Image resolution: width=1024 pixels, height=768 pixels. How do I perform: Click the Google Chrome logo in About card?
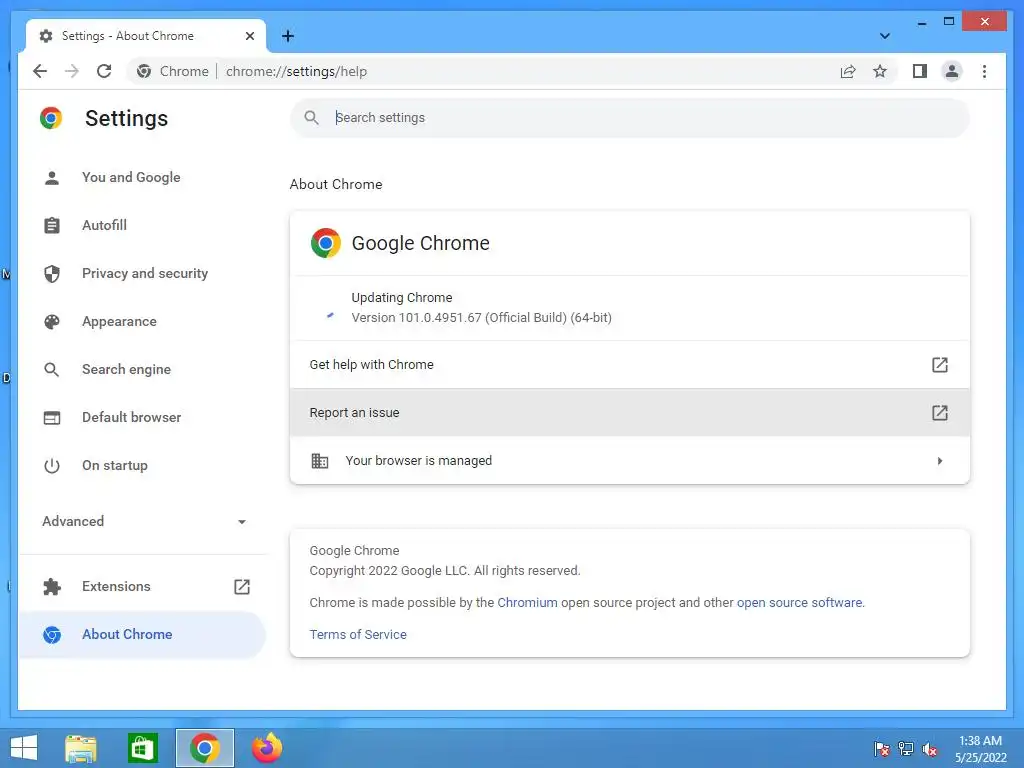tap(326, 243)
